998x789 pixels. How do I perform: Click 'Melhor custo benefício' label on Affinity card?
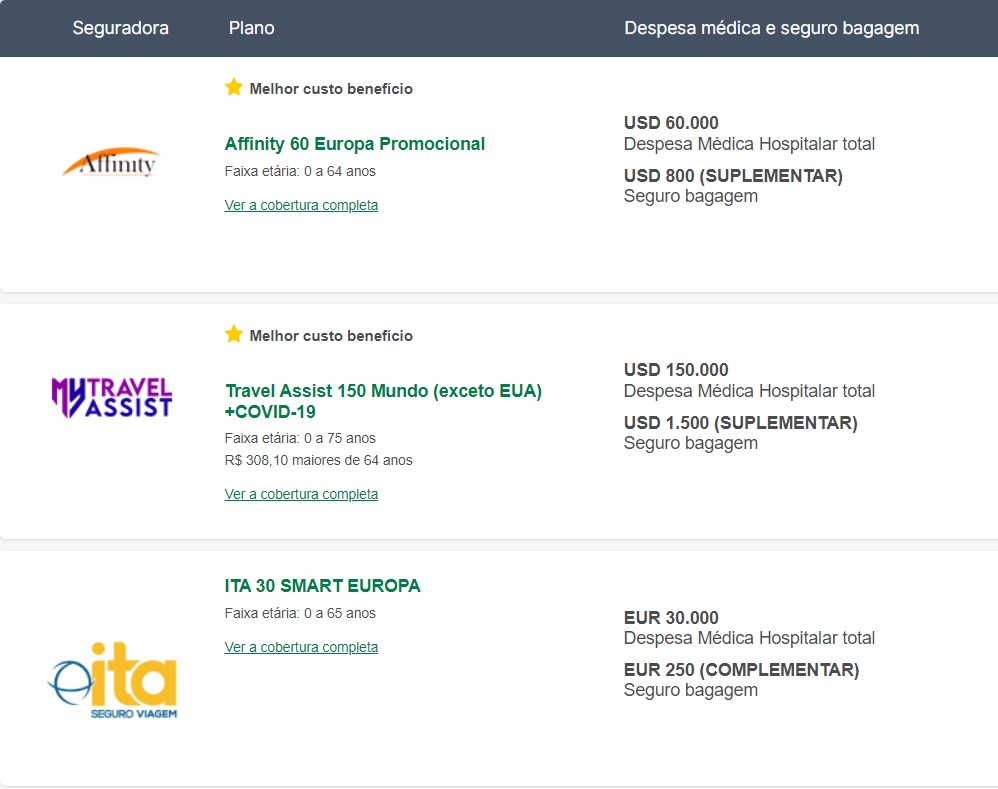point(331,89)
